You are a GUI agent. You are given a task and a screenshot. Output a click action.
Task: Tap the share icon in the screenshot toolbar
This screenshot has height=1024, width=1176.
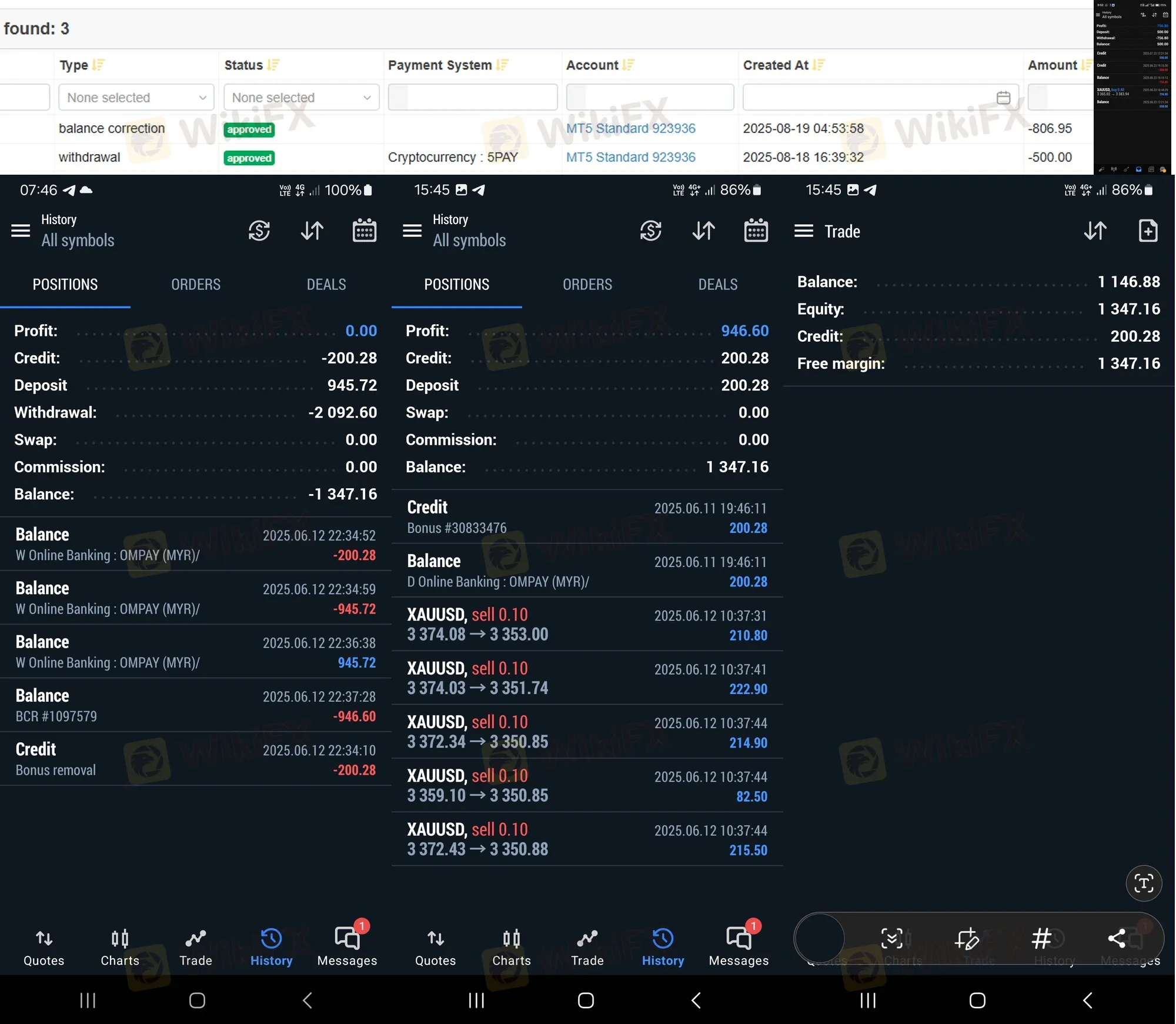click(x=1117, y=939)
